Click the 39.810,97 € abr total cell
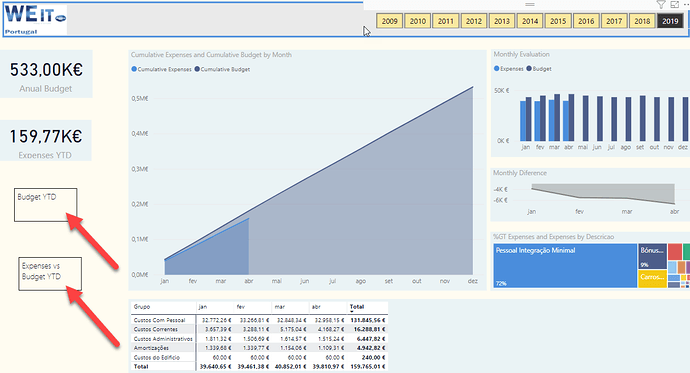 328,366
